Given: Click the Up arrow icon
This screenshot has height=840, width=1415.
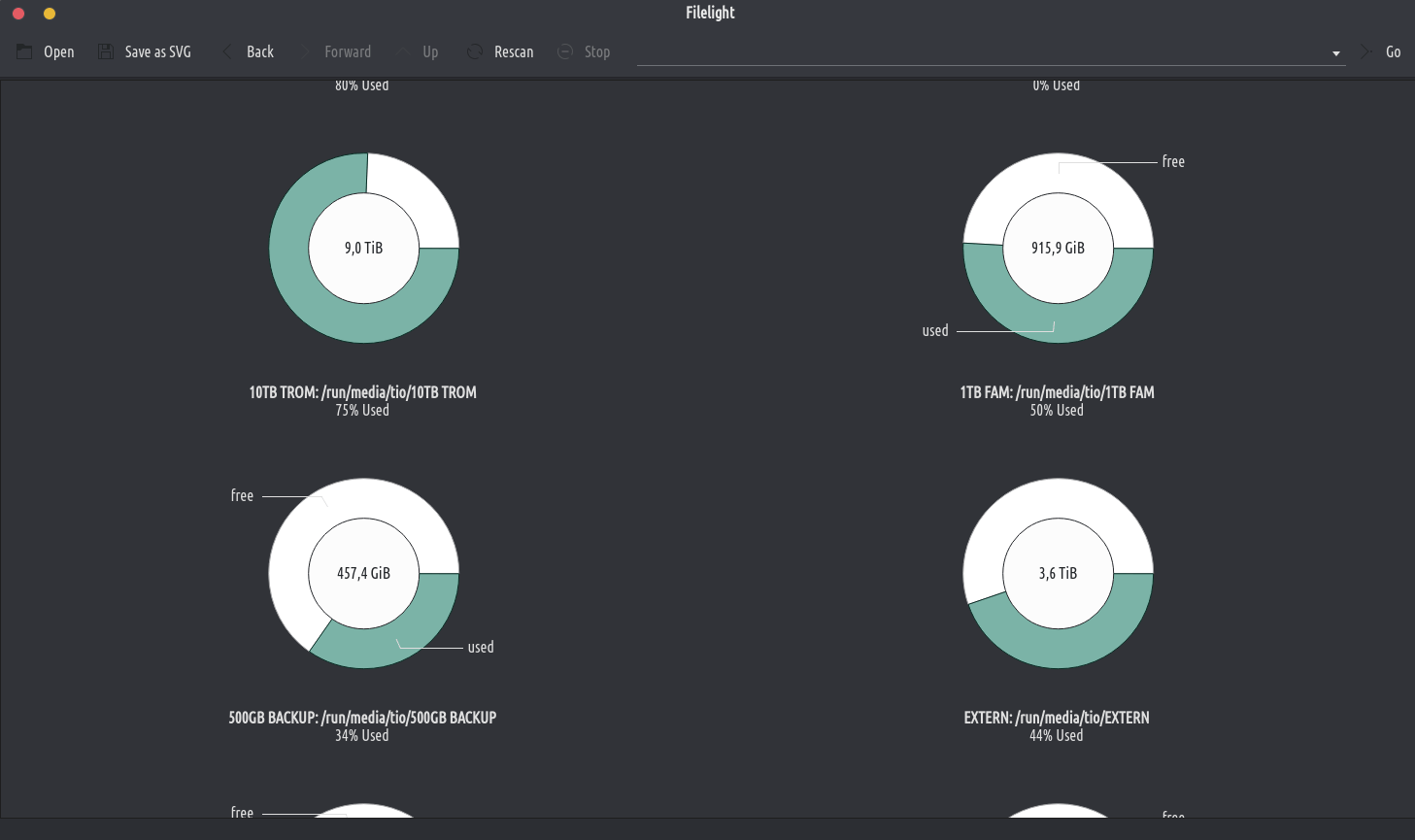Looking at the screenshot, I should pyautogui.click(x=403, y=51).
